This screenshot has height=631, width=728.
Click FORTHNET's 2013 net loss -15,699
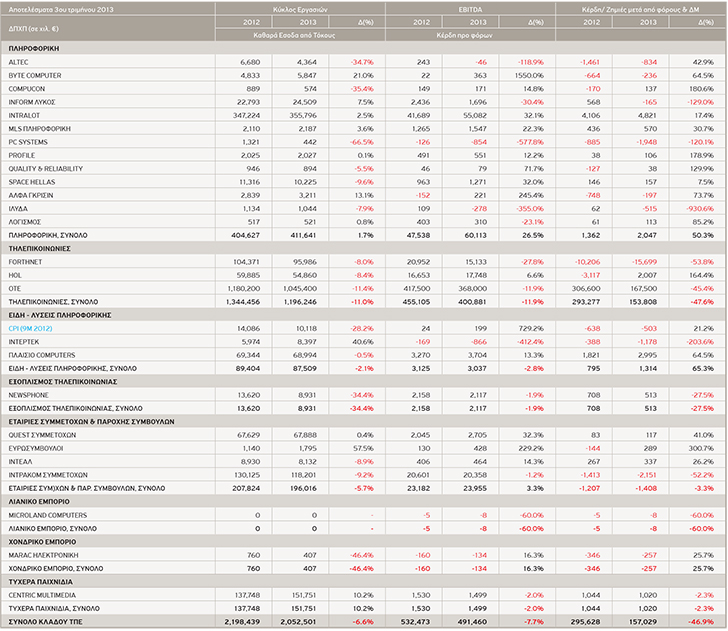click(644, 262)
